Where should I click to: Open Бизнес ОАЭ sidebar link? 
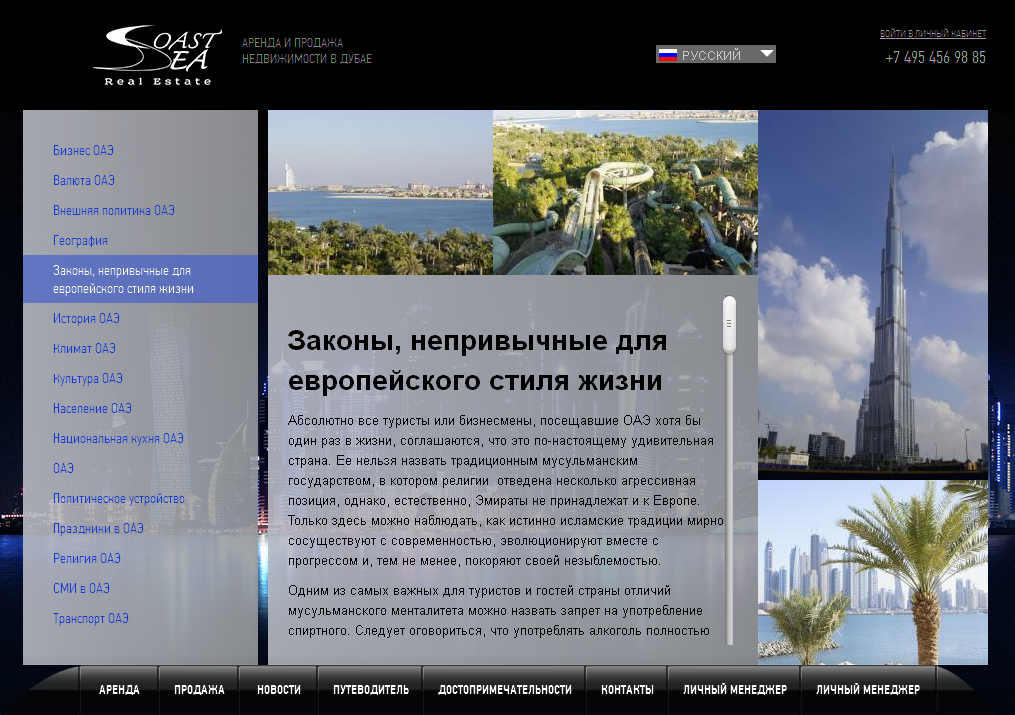tap(84, 150)
